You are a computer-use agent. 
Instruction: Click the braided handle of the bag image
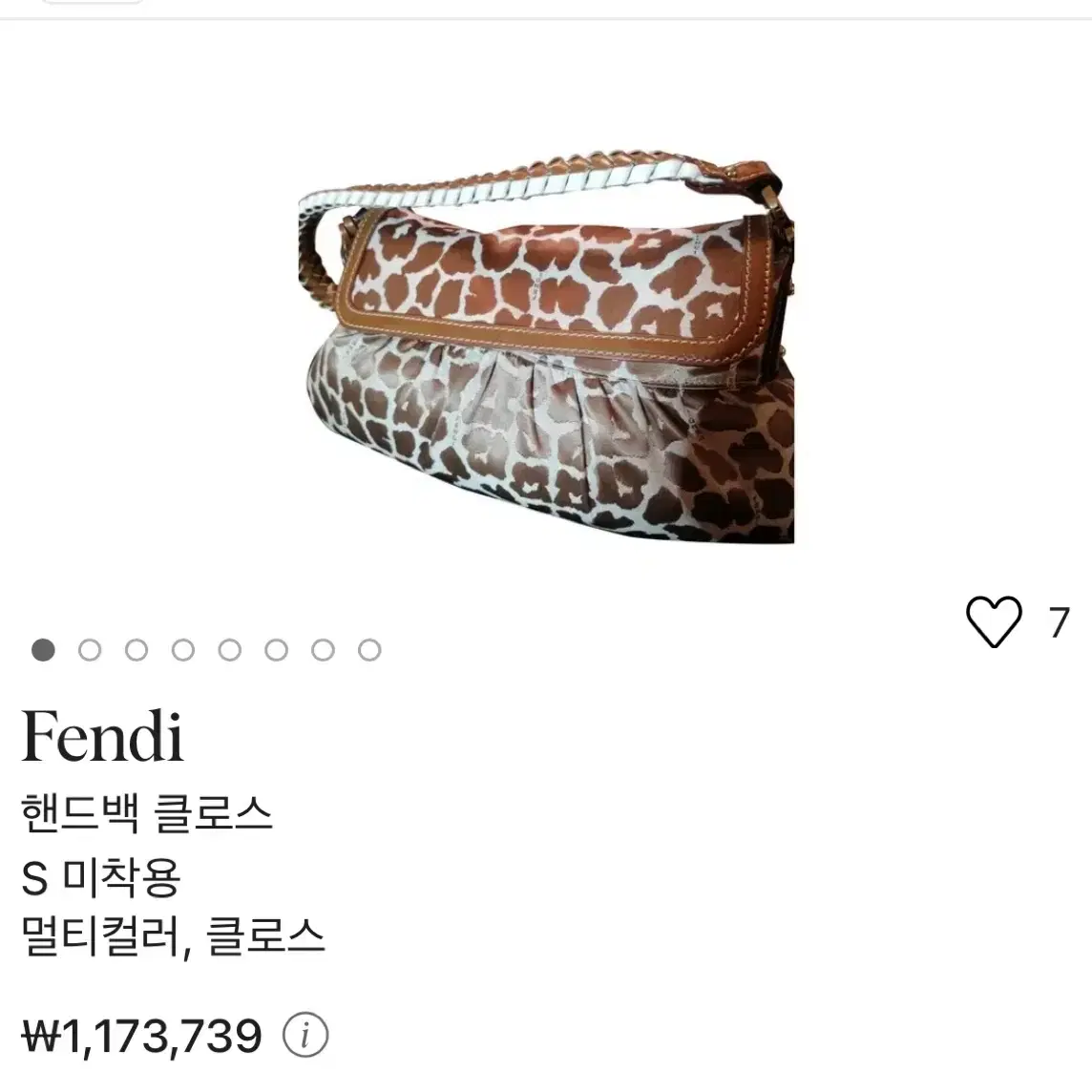529,182
